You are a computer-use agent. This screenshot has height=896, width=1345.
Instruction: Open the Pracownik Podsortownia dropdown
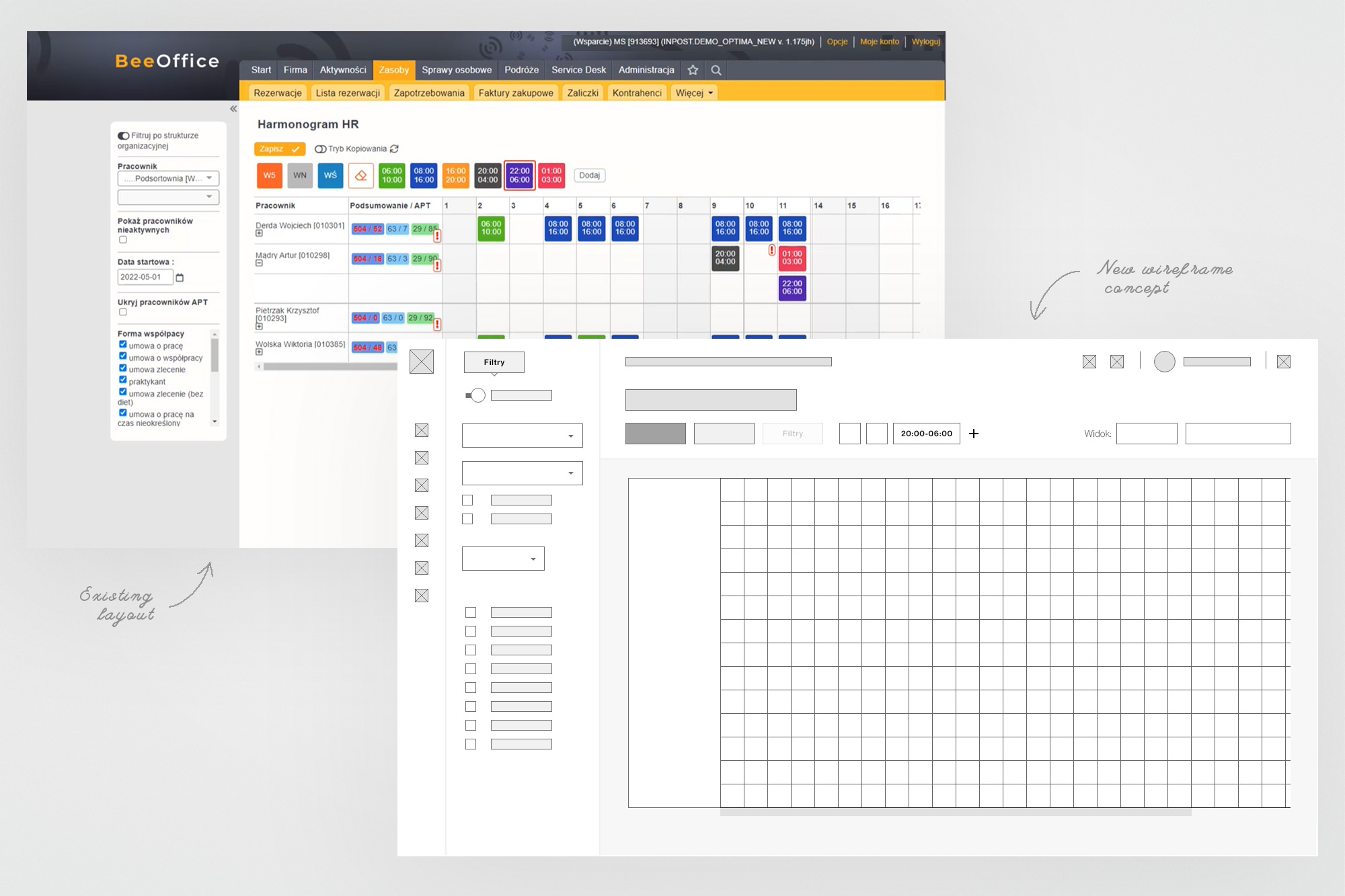168,178
